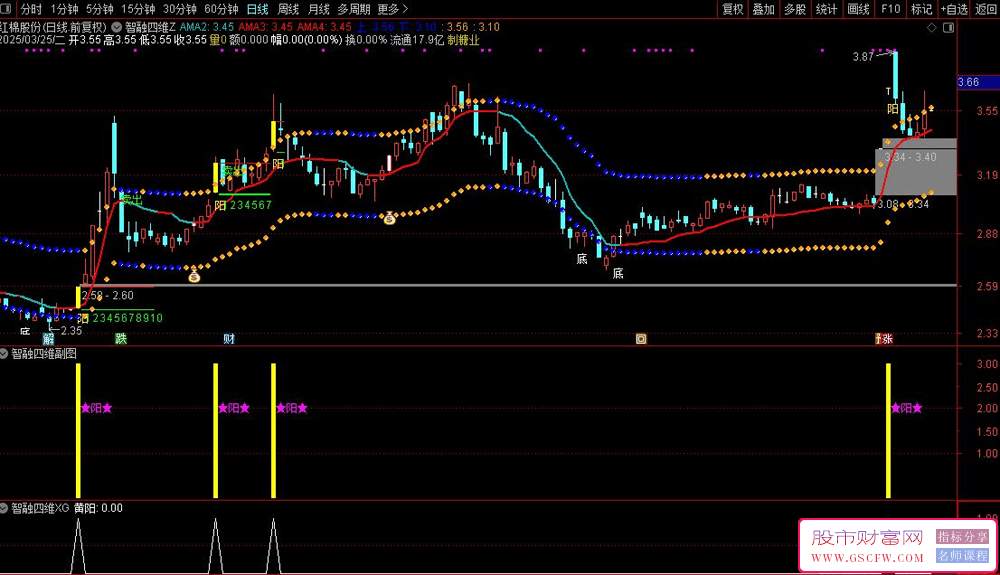Click the money bag icon near 2.59 level

tap(194, 276)
